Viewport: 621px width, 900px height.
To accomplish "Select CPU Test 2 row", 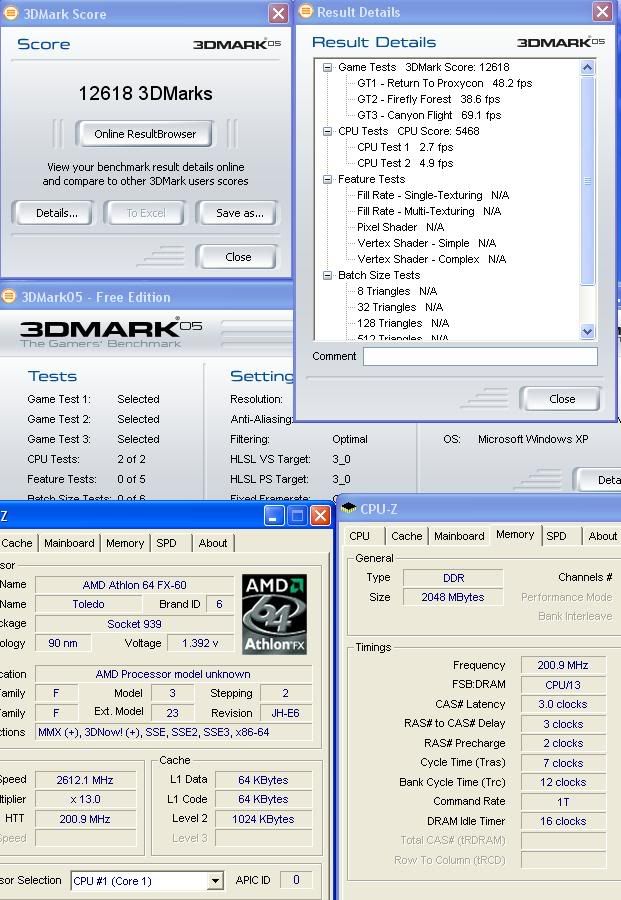I will 405,164.
